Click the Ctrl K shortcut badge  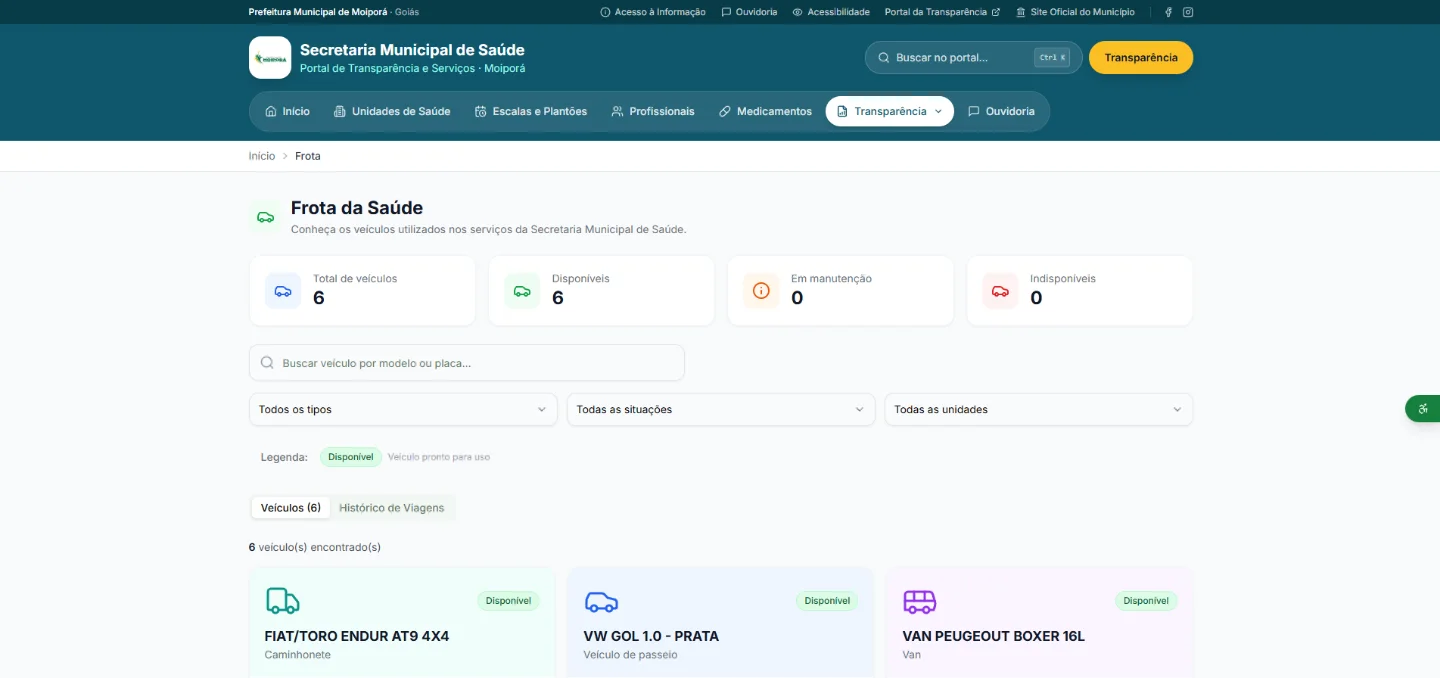(1052, 58)
